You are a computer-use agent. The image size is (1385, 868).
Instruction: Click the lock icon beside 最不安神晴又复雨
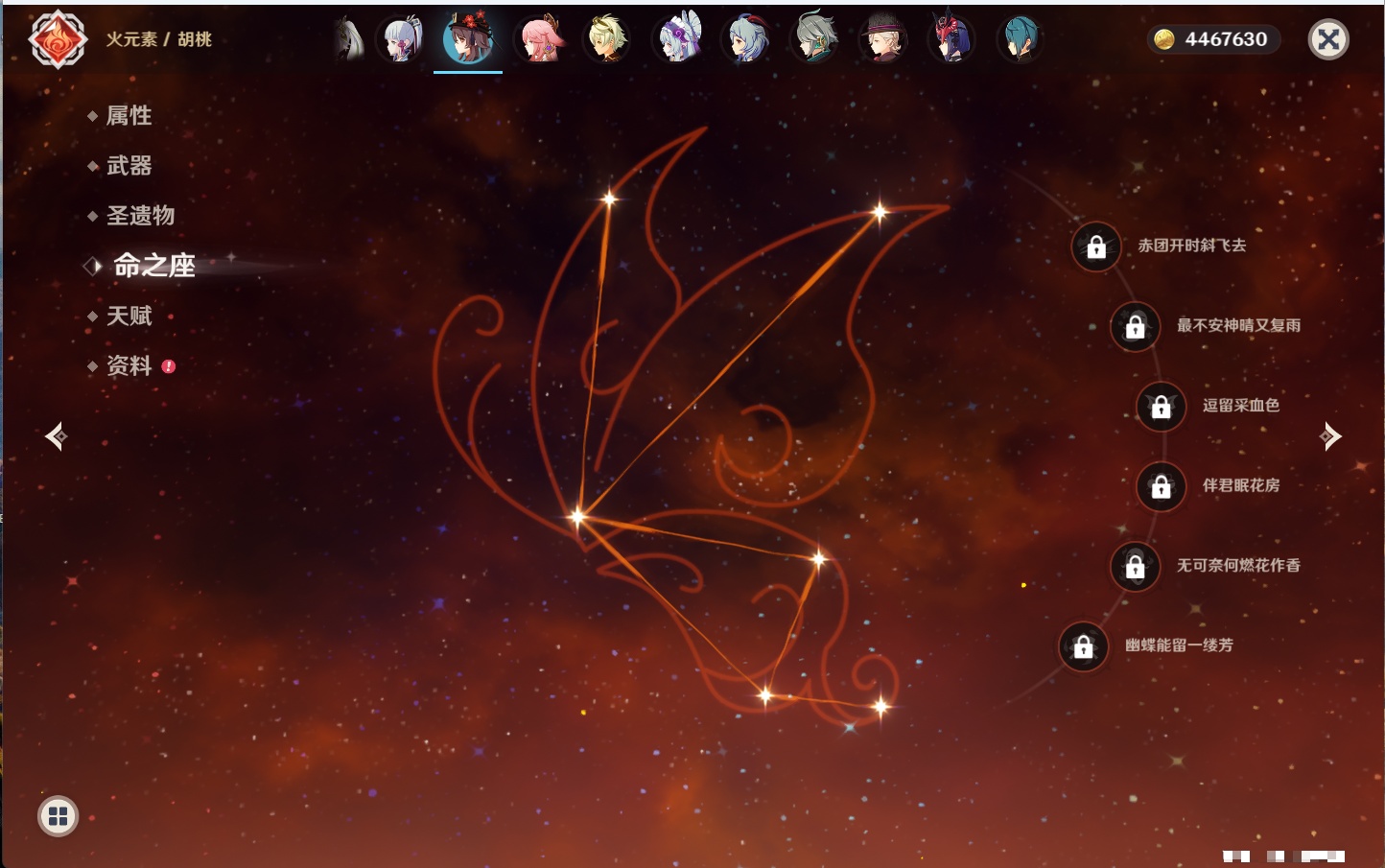pyautogui.click(x=1135, y=326)
